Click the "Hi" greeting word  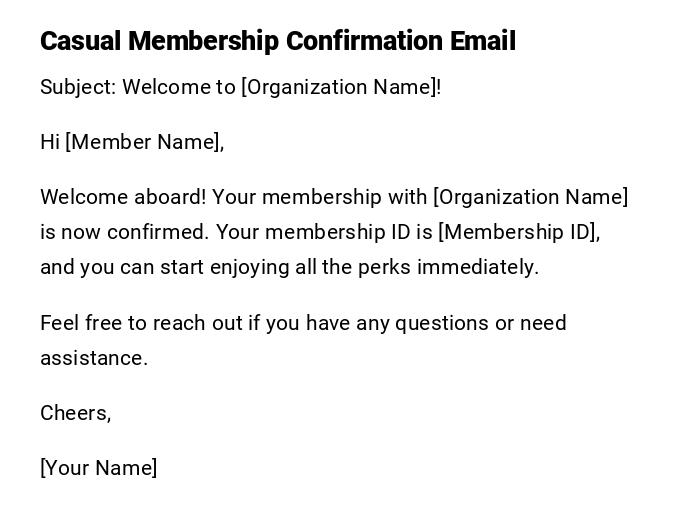(50, 142)
